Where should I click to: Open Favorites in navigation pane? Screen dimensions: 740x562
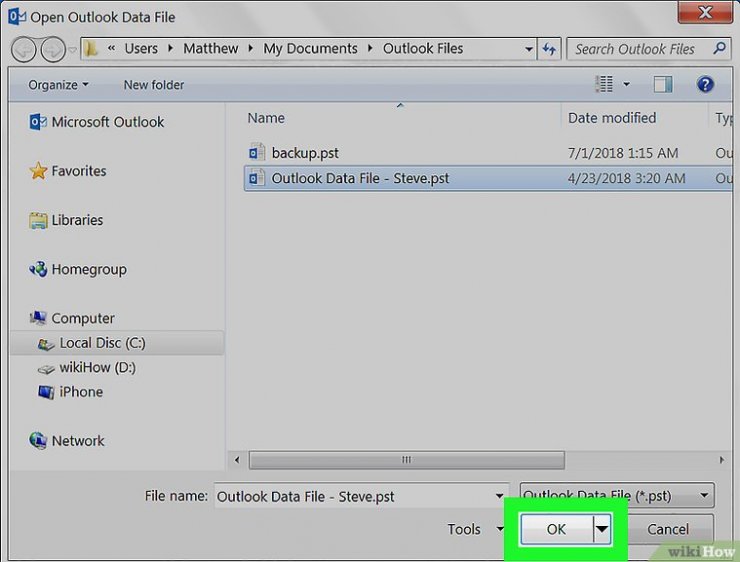coord(79,171)
